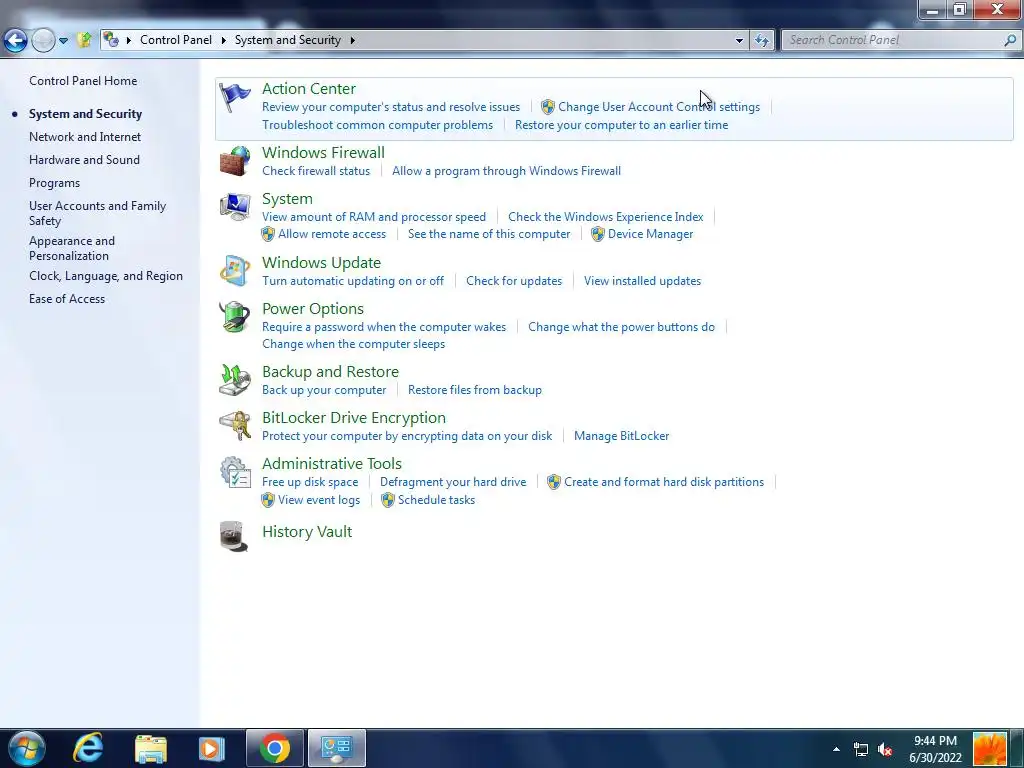
Task: Click Check for updates
Action: (x=514, y=281)
